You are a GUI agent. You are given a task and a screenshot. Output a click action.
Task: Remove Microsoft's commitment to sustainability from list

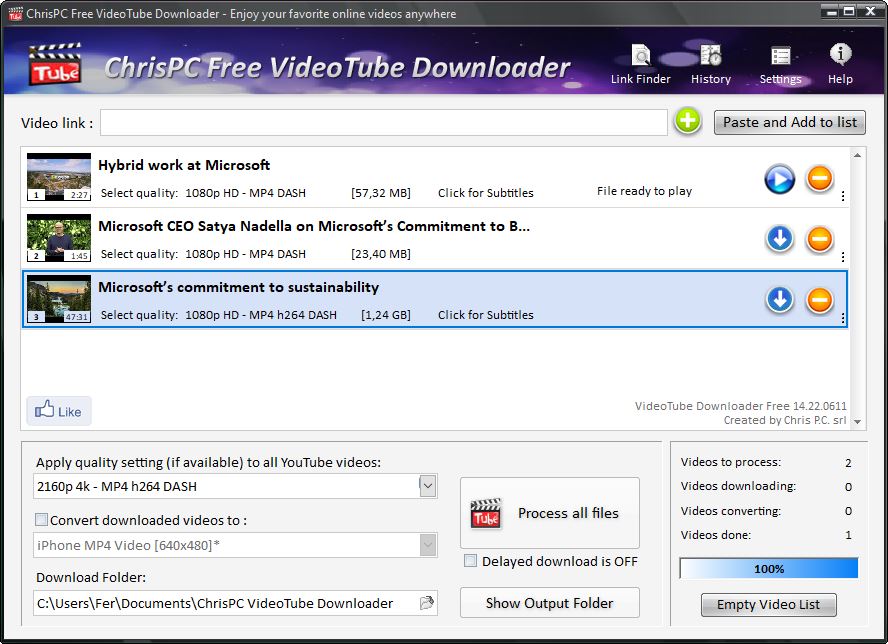point(819,300)
